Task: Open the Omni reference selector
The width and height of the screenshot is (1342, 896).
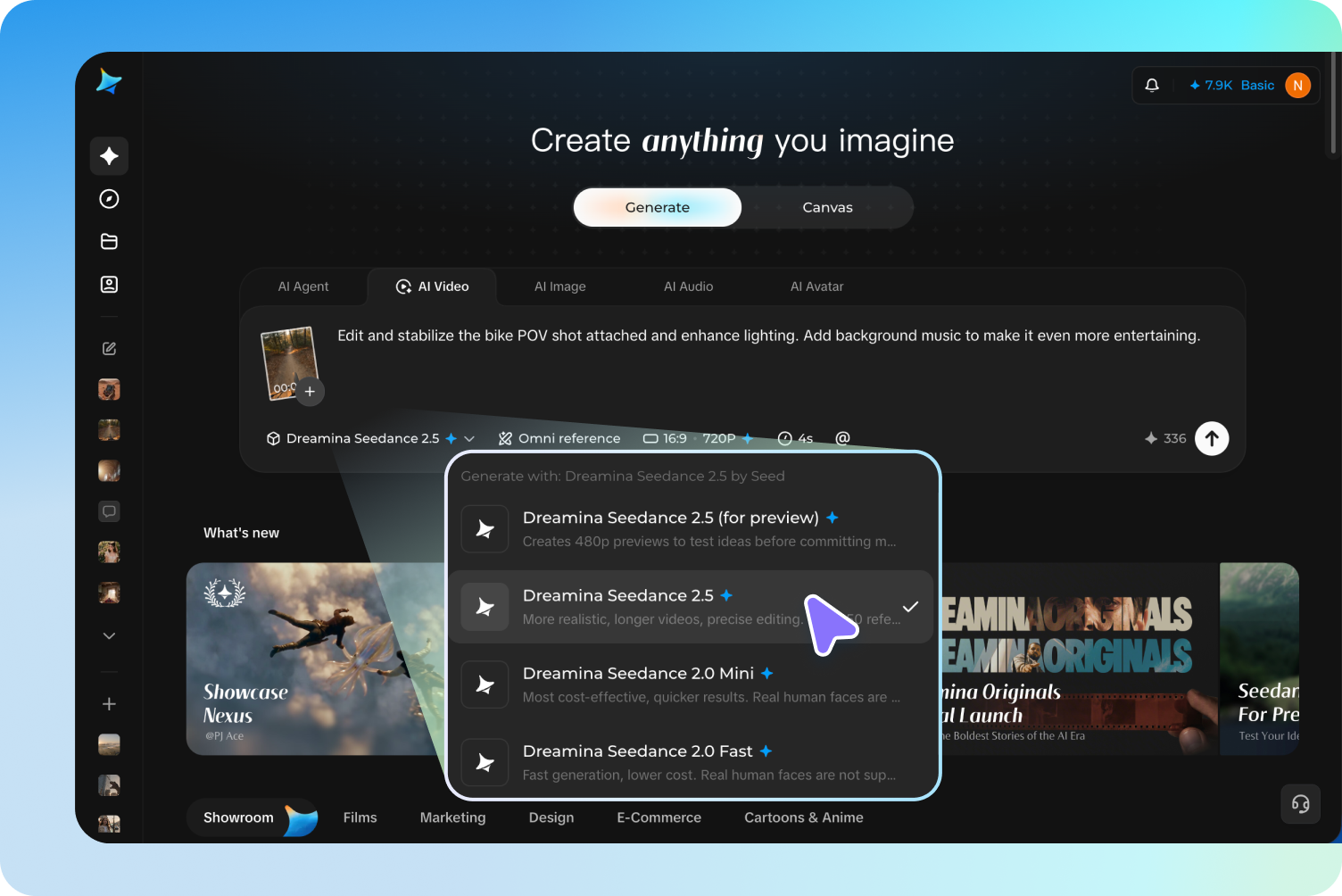Action: (559, 438)
